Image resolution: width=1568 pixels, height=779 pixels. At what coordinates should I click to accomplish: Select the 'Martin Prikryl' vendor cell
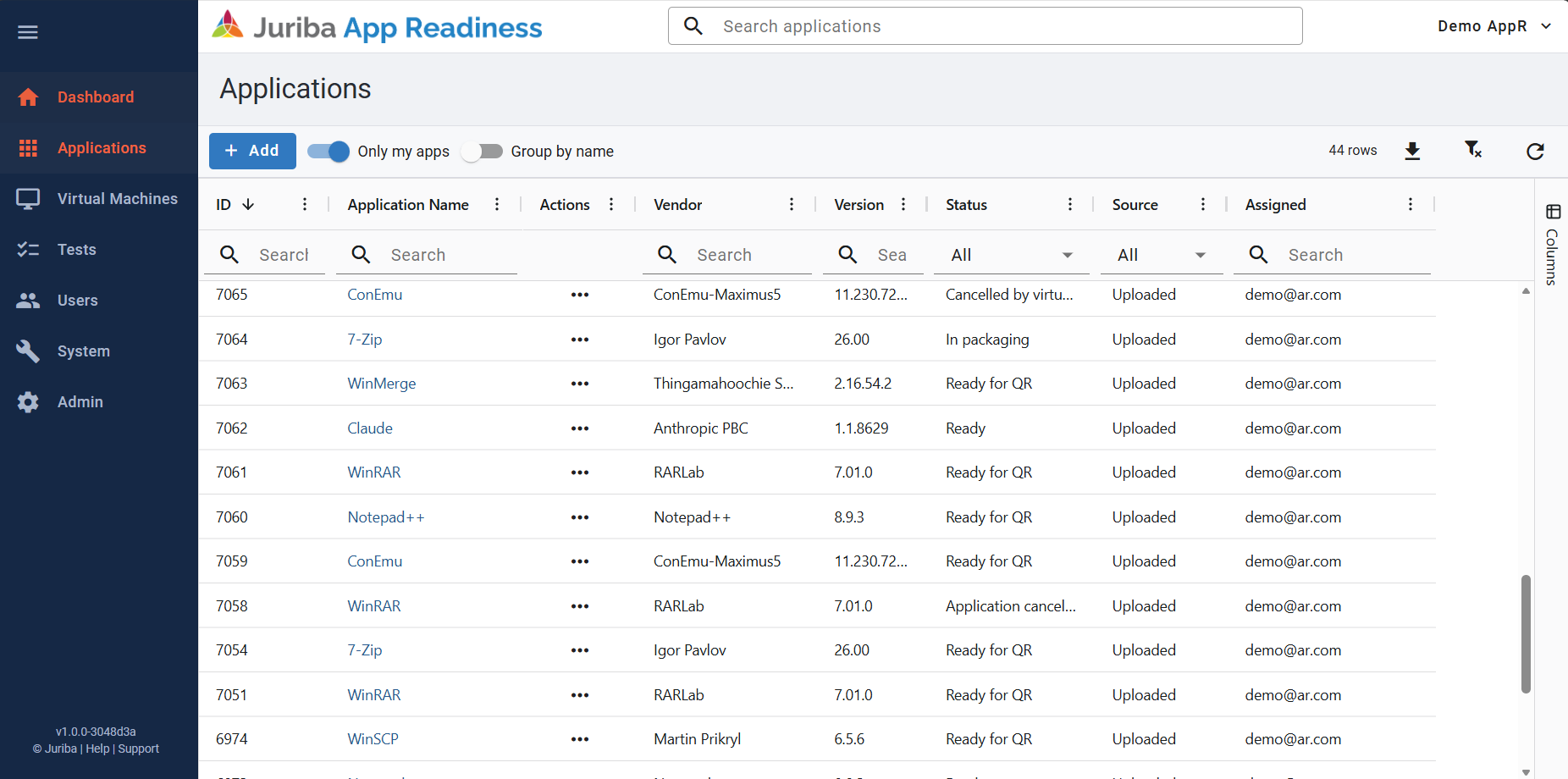click(x=698, y=739)
